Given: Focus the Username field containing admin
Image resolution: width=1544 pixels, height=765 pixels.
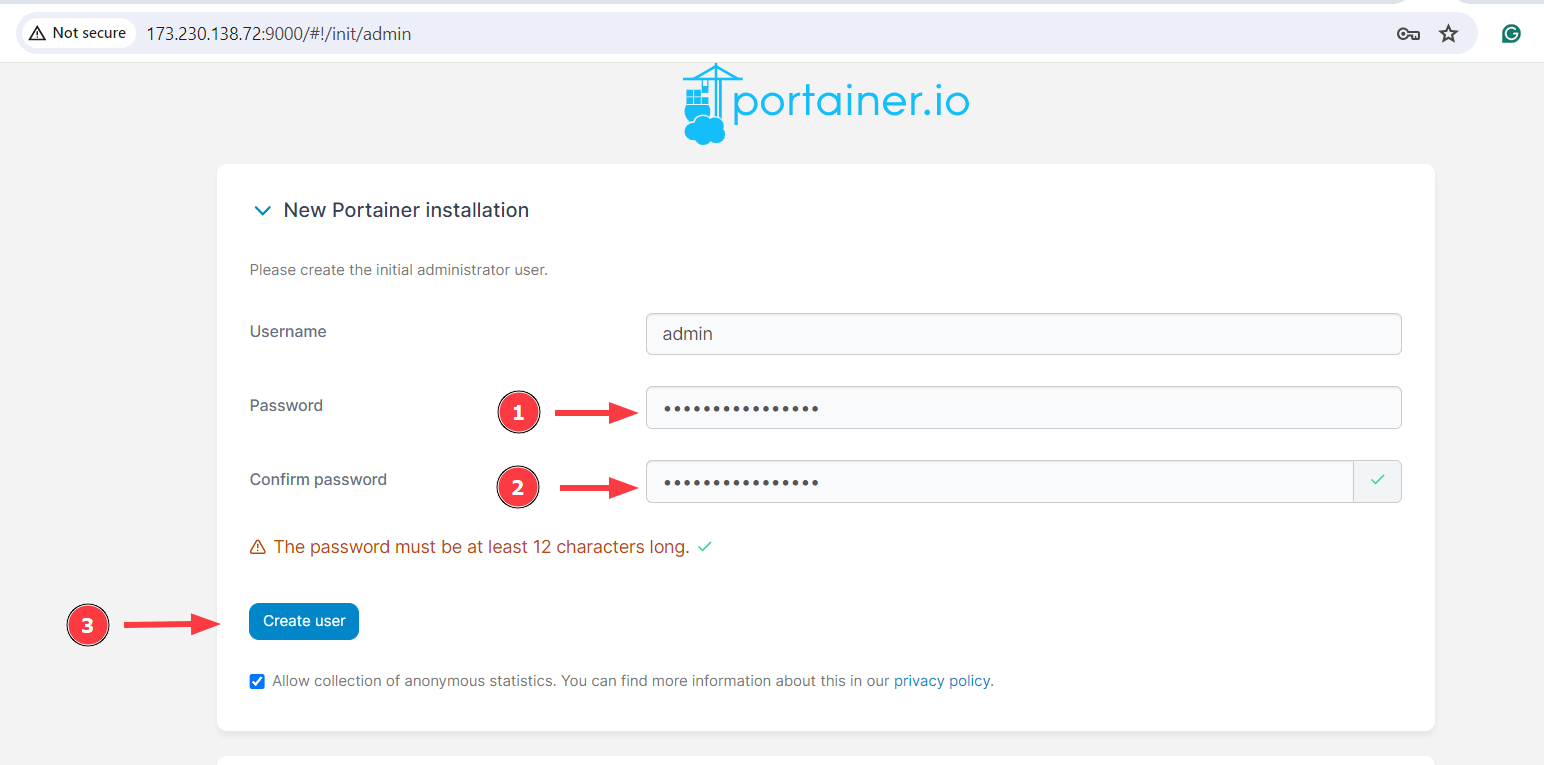Looking at the screenshot, I should click(x=1023, y=334).
